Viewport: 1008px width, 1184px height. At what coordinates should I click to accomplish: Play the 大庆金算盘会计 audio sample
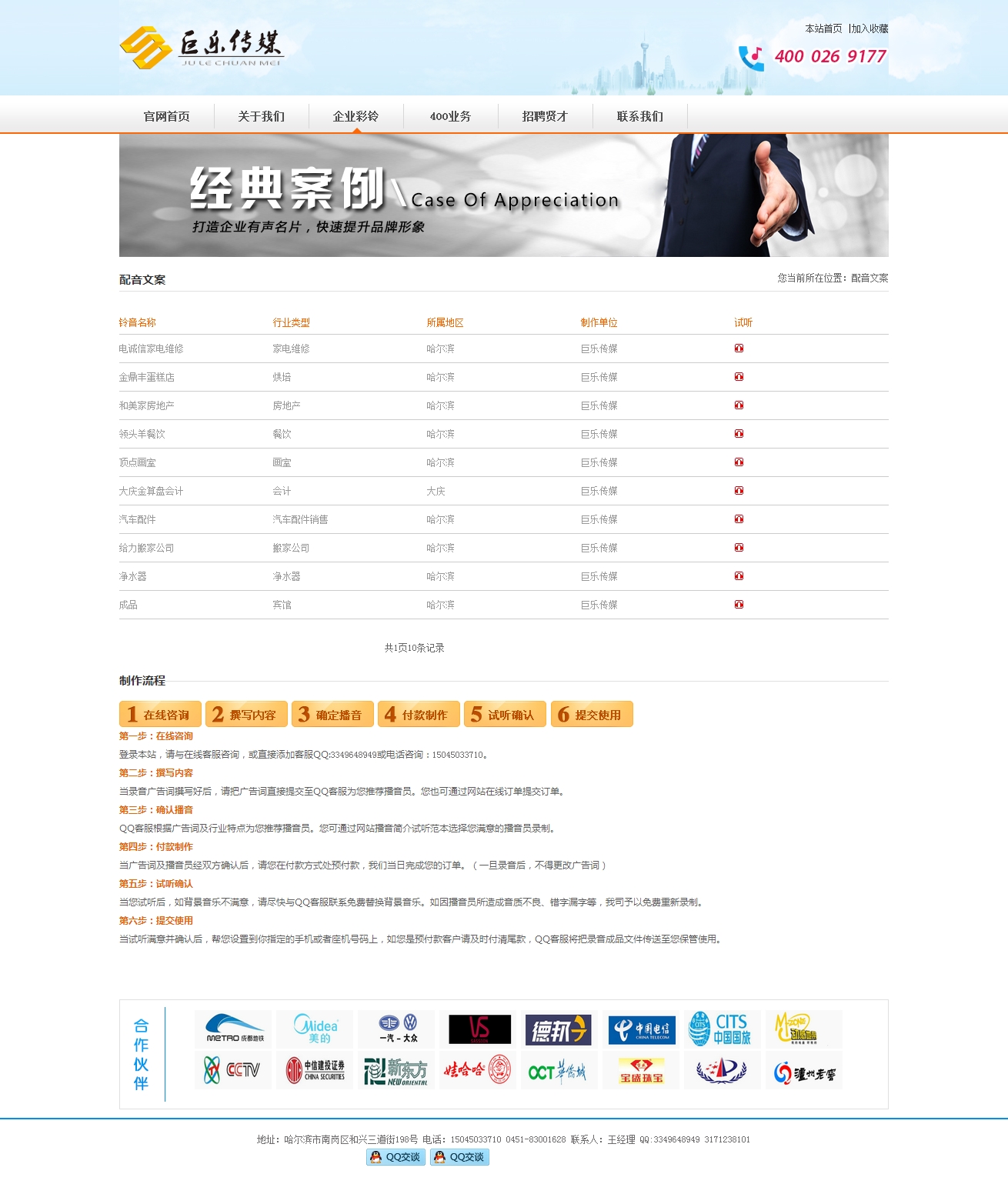point(739,491)
